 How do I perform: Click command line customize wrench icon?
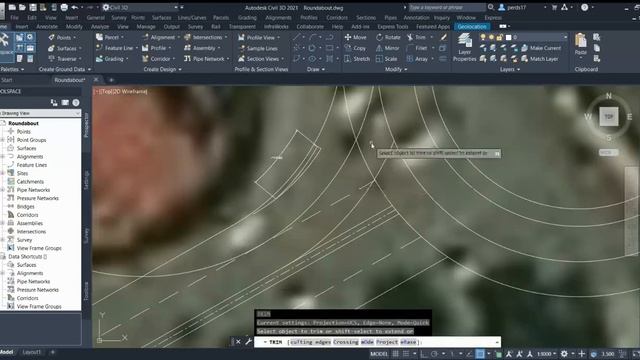248,342
